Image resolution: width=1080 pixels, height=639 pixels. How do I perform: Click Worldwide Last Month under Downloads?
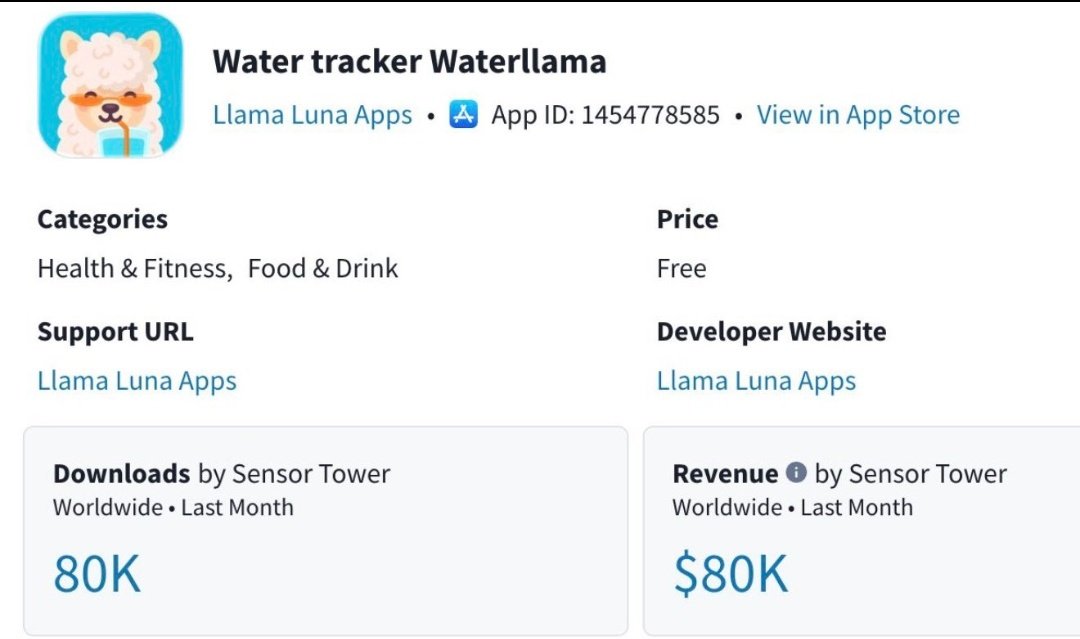click(x=174, y=507)
